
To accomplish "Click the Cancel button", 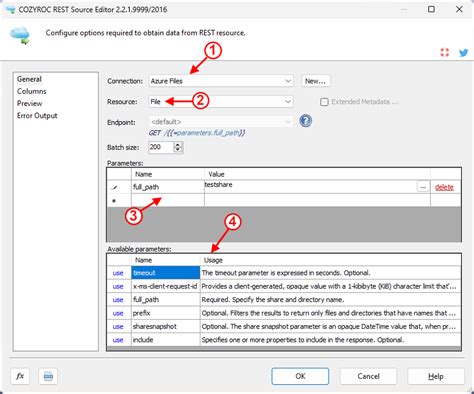I will 368,376.
